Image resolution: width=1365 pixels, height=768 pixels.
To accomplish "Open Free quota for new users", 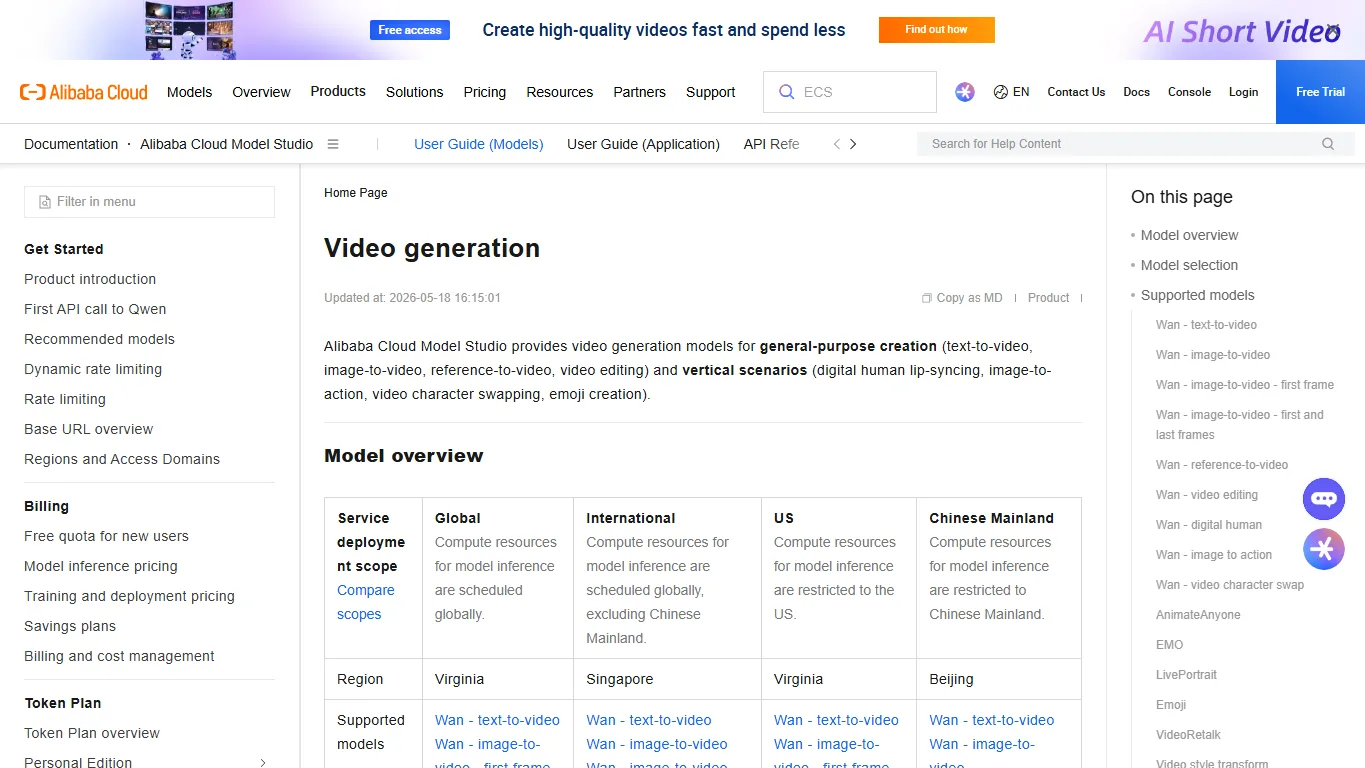I will (106, 536).
